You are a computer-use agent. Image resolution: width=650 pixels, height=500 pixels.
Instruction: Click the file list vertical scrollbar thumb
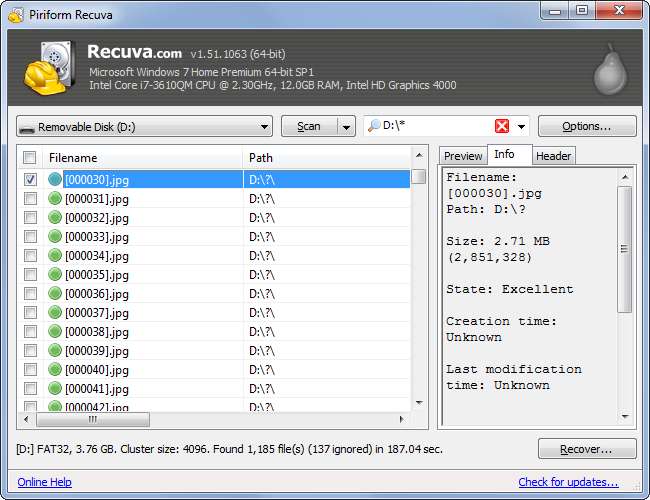419,176
